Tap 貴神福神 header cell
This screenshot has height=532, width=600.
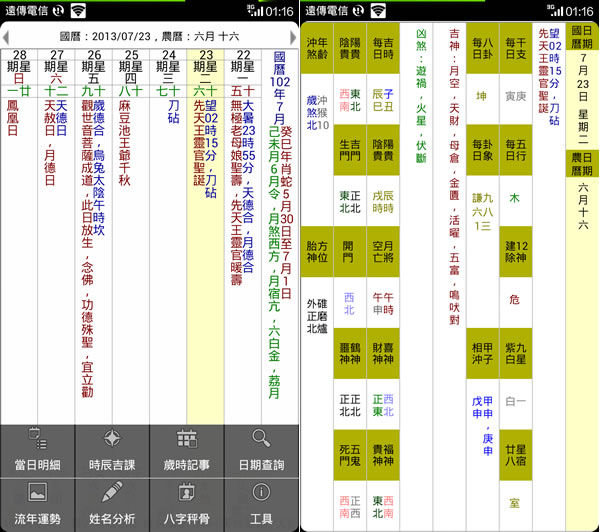(x=383, y=455)
